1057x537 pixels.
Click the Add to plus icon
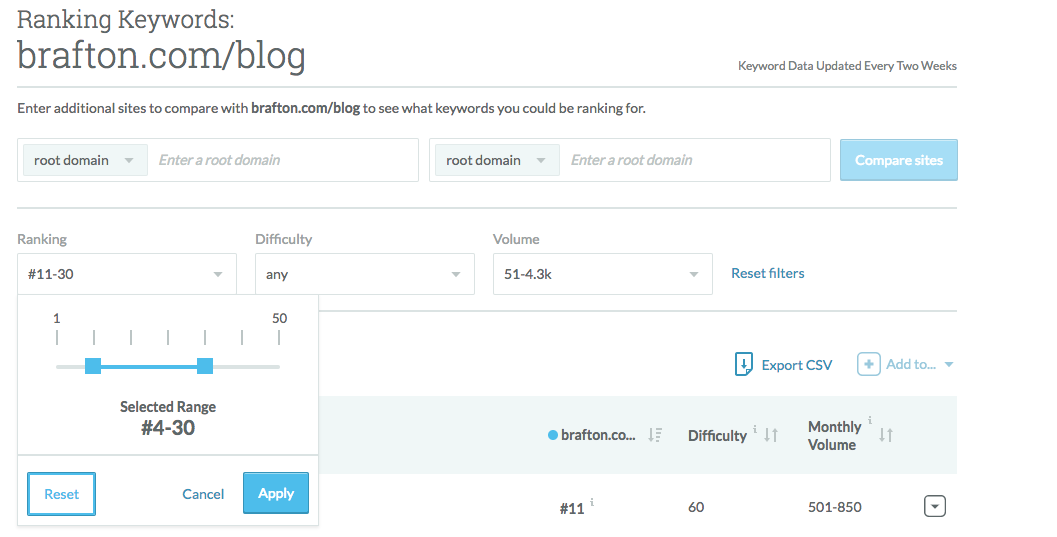click(869, 364)
